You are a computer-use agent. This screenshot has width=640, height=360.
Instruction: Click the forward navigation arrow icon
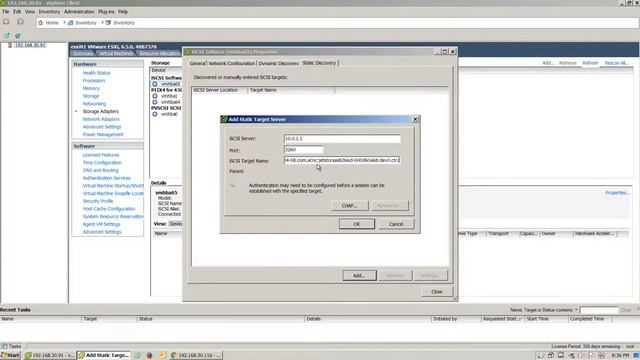(20, 22)
